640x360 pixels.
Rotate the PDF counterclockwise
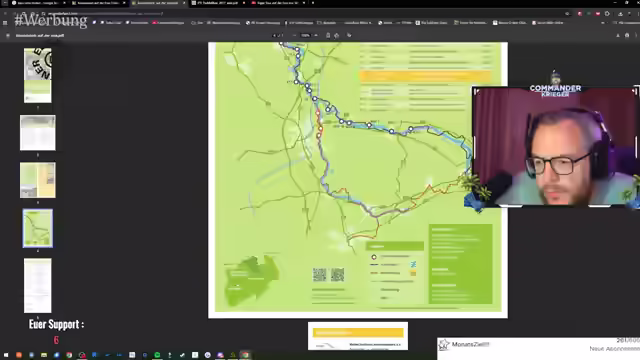[x=337, y=36]
